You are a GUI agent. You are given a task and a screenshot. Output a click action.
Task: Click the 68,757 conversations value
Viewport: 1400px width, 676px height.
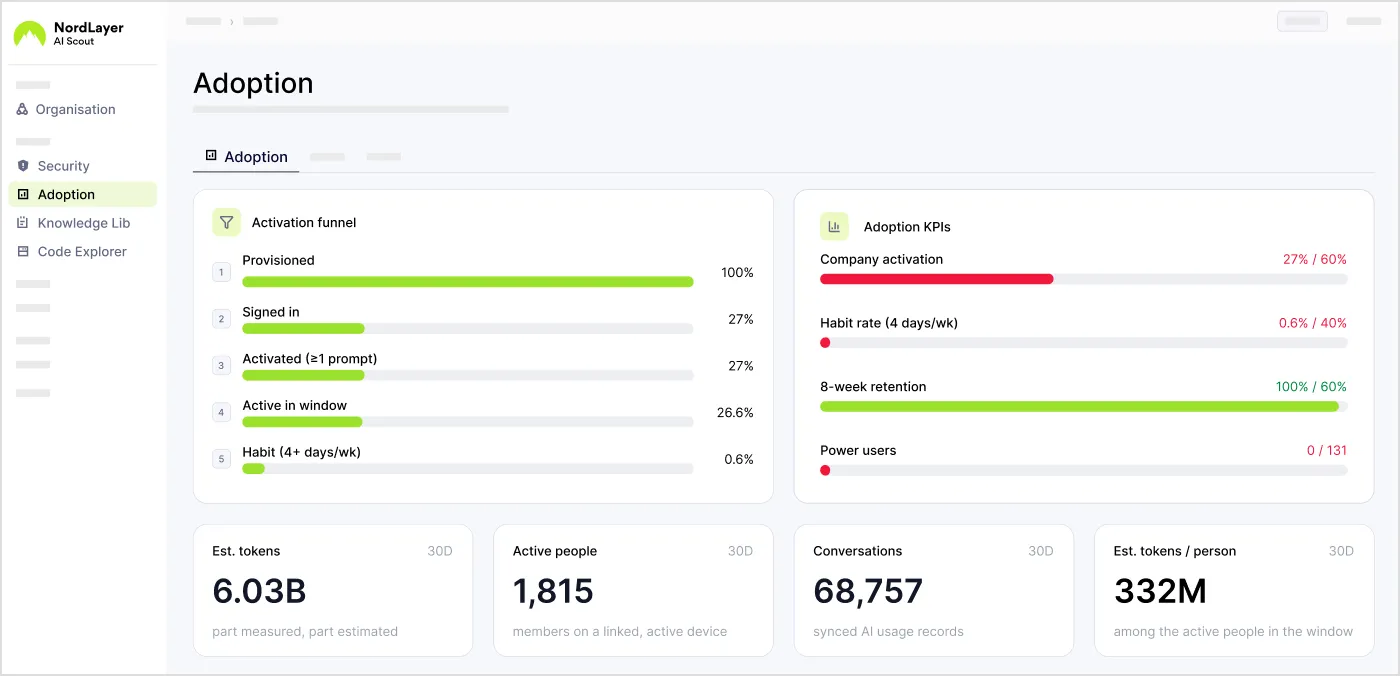point(868,591)
